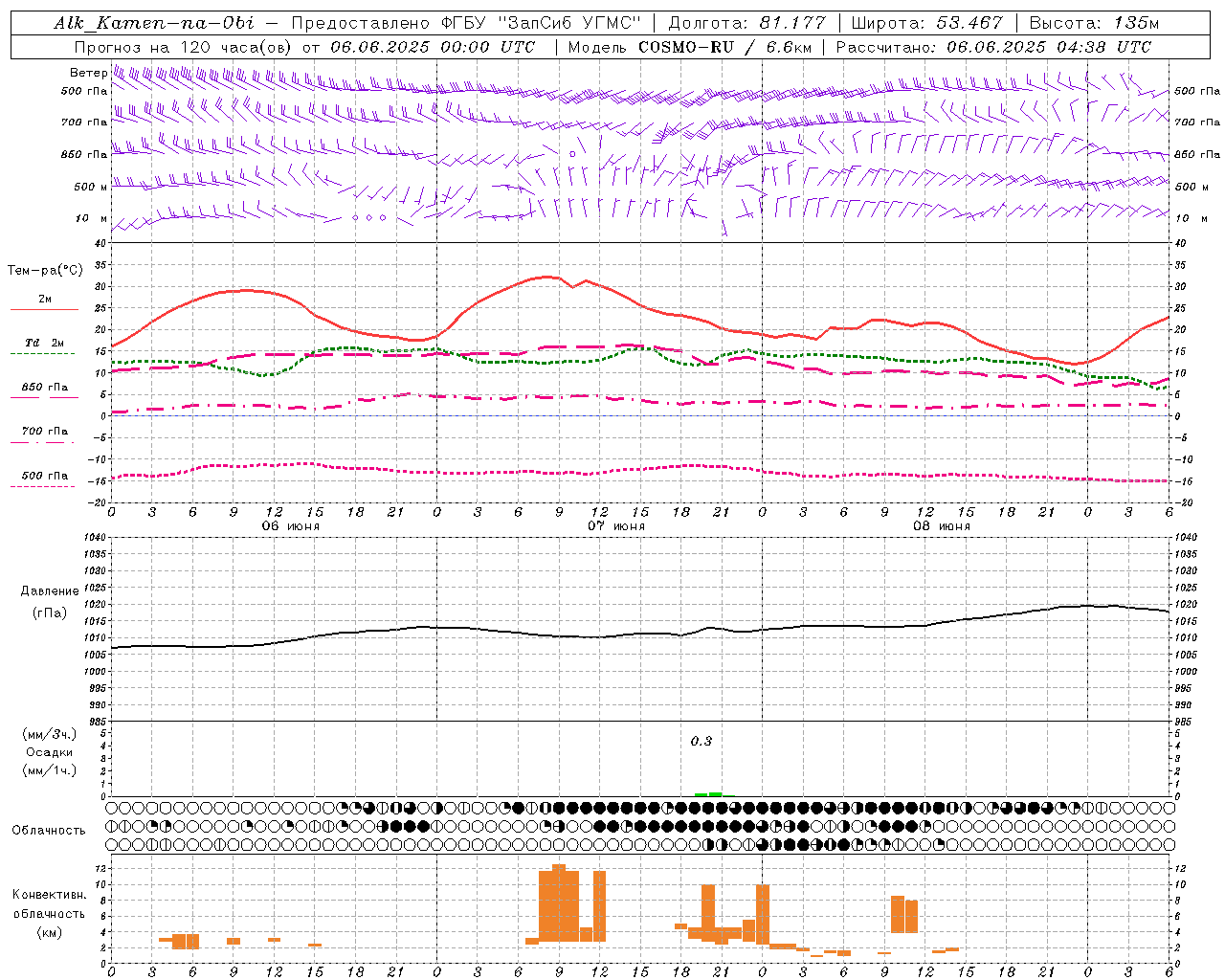The image size is (1225, 980).
Task: Click the "Облачность" cloud cover label
Action: [49, 831]
